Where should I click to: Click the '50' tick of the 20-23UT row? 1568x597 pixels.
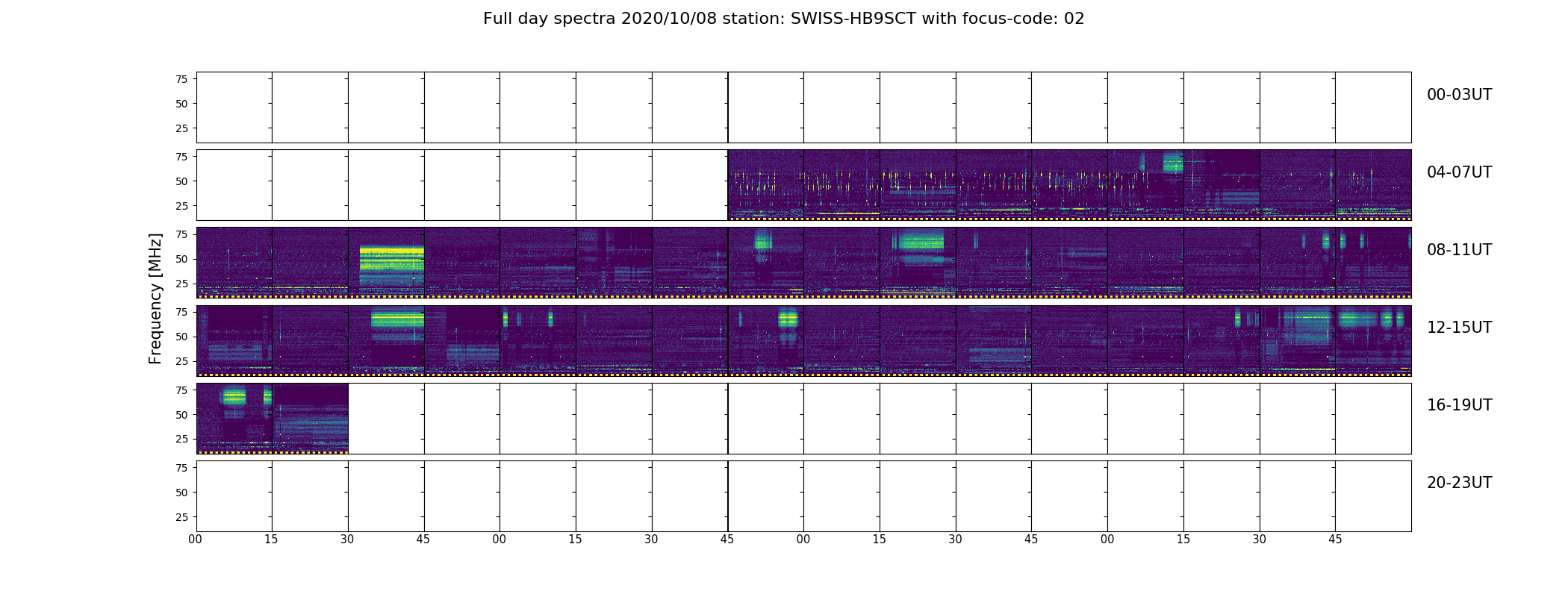pyautogui.click(x=181, y=492)
